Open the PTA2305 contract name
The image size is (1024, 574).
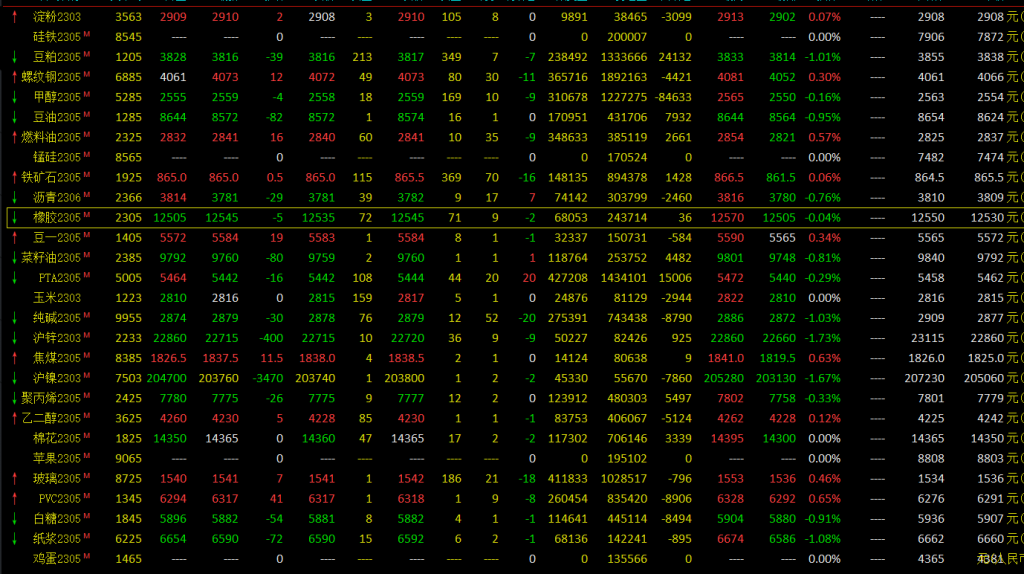59,278
